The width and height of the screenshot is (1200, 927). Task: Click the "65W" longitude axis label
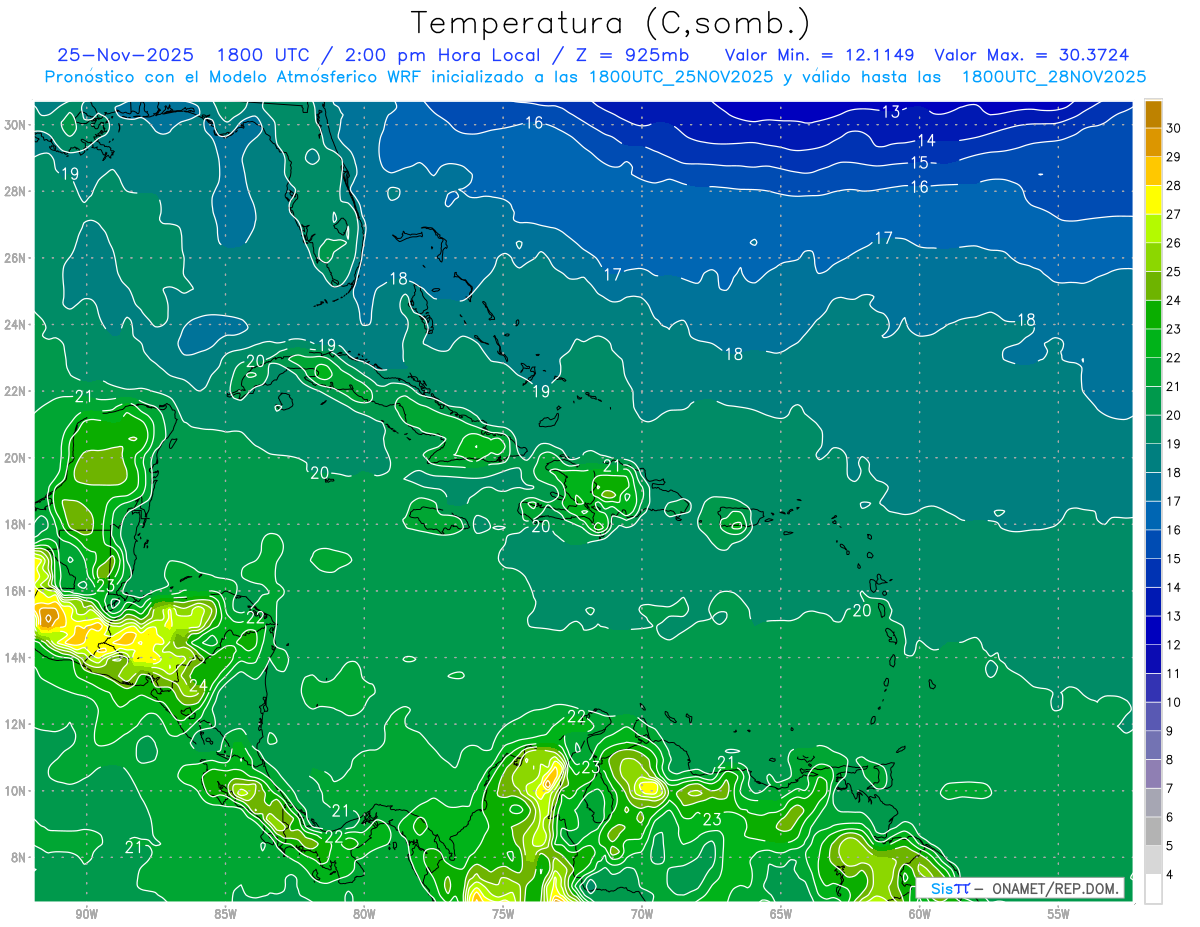click(x=781, y=914)
